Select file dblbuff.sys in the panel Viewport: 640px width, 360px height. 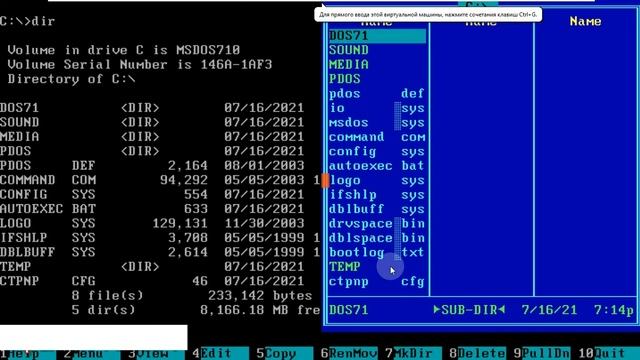(x=377, y=209)
